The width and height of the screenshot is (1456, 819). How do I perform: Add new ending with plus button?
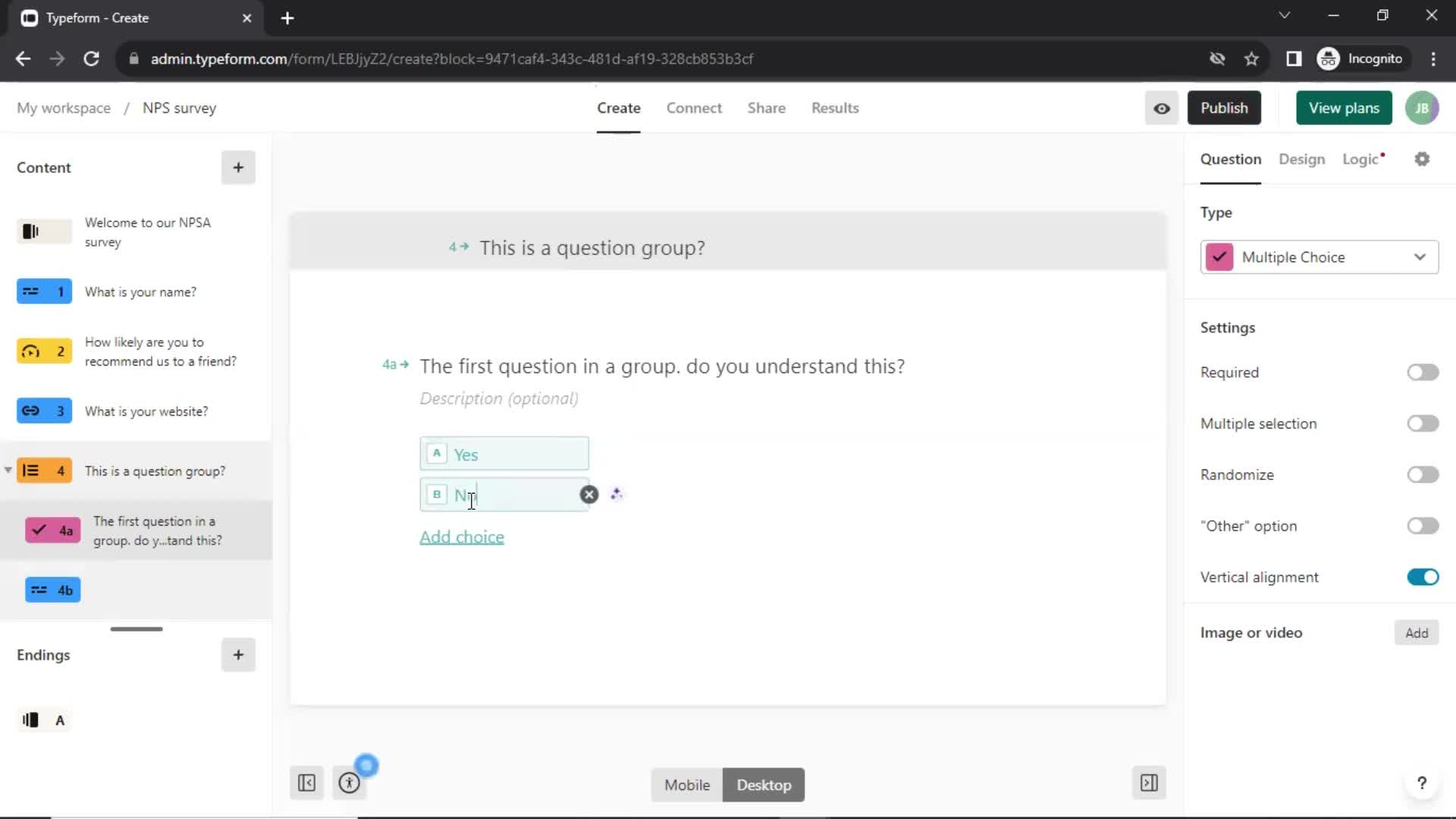tap(238, 654)
